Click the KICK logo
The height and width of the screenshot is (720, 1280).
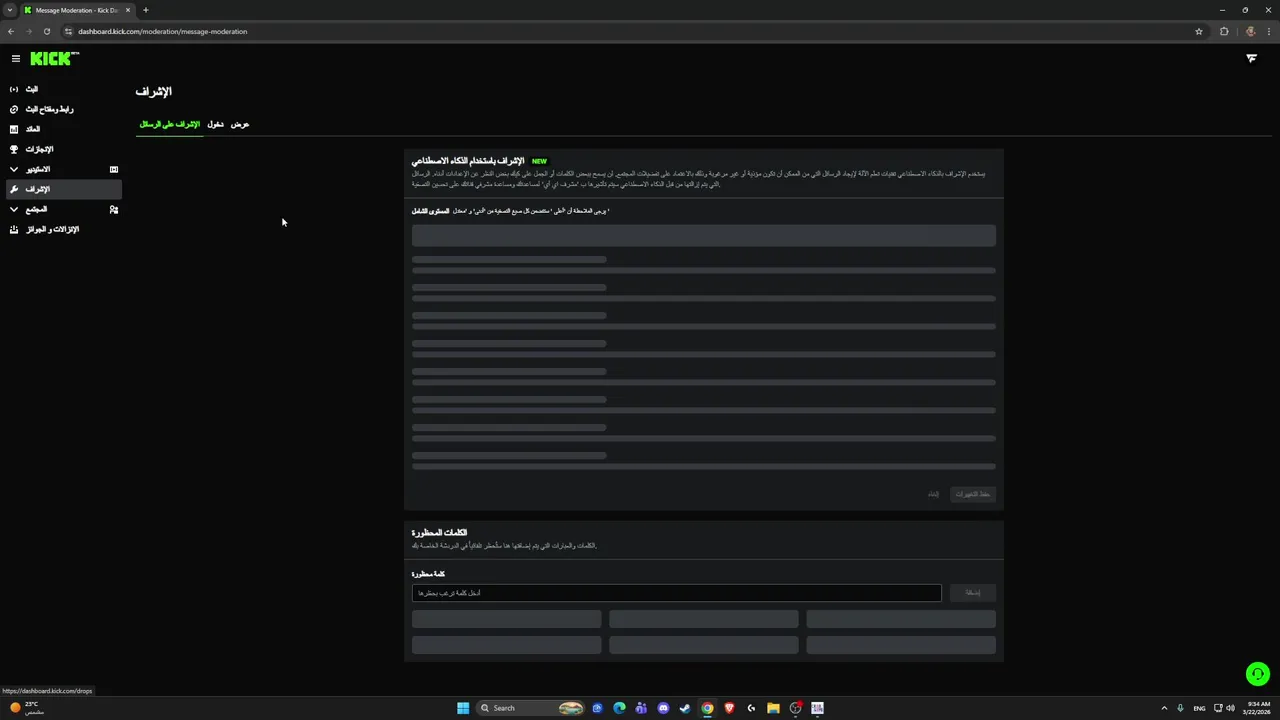click(54, 59)
